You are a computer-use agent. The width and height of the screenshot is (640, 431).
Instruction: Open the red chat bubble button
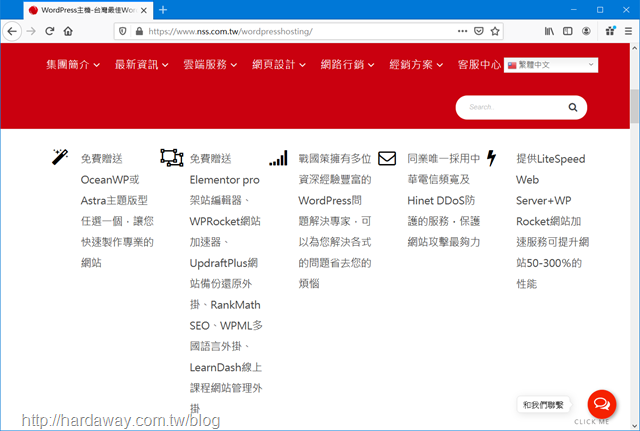coord(602,404)
